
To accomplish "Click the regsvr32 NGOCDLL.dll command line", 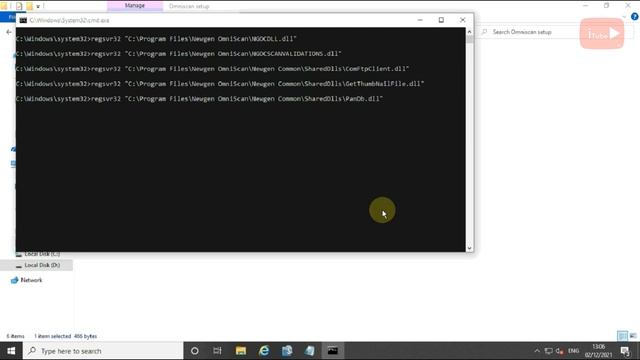I will coord(156,39).
